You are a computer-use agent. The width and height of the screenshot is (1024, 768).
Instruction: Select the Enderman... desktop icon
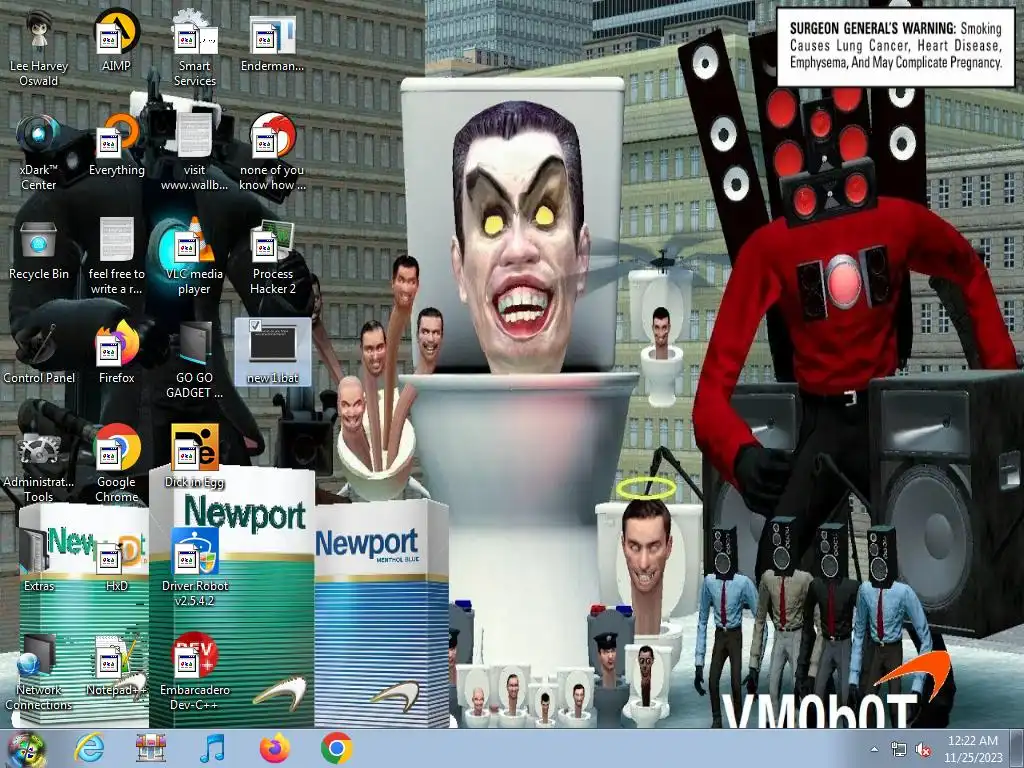(x=272, y=41)
